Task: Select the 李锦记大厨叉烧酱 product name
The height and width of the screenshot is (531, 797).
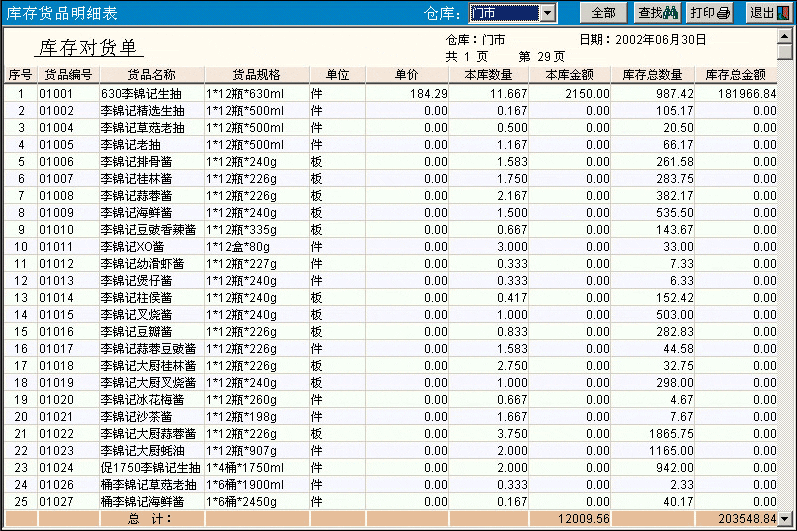Action: pos(148,383)
